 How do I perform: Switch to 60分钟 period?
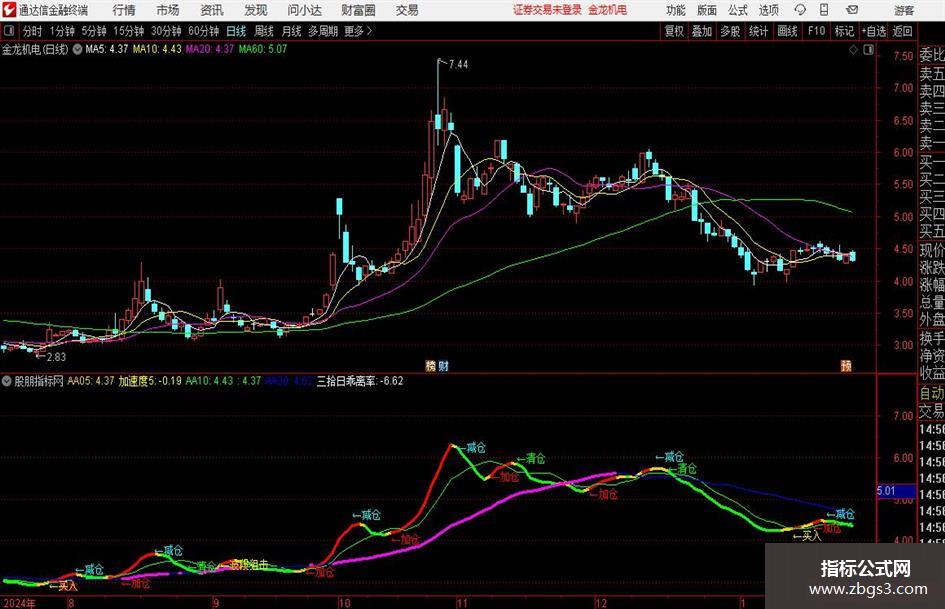[x=203, y=31]
